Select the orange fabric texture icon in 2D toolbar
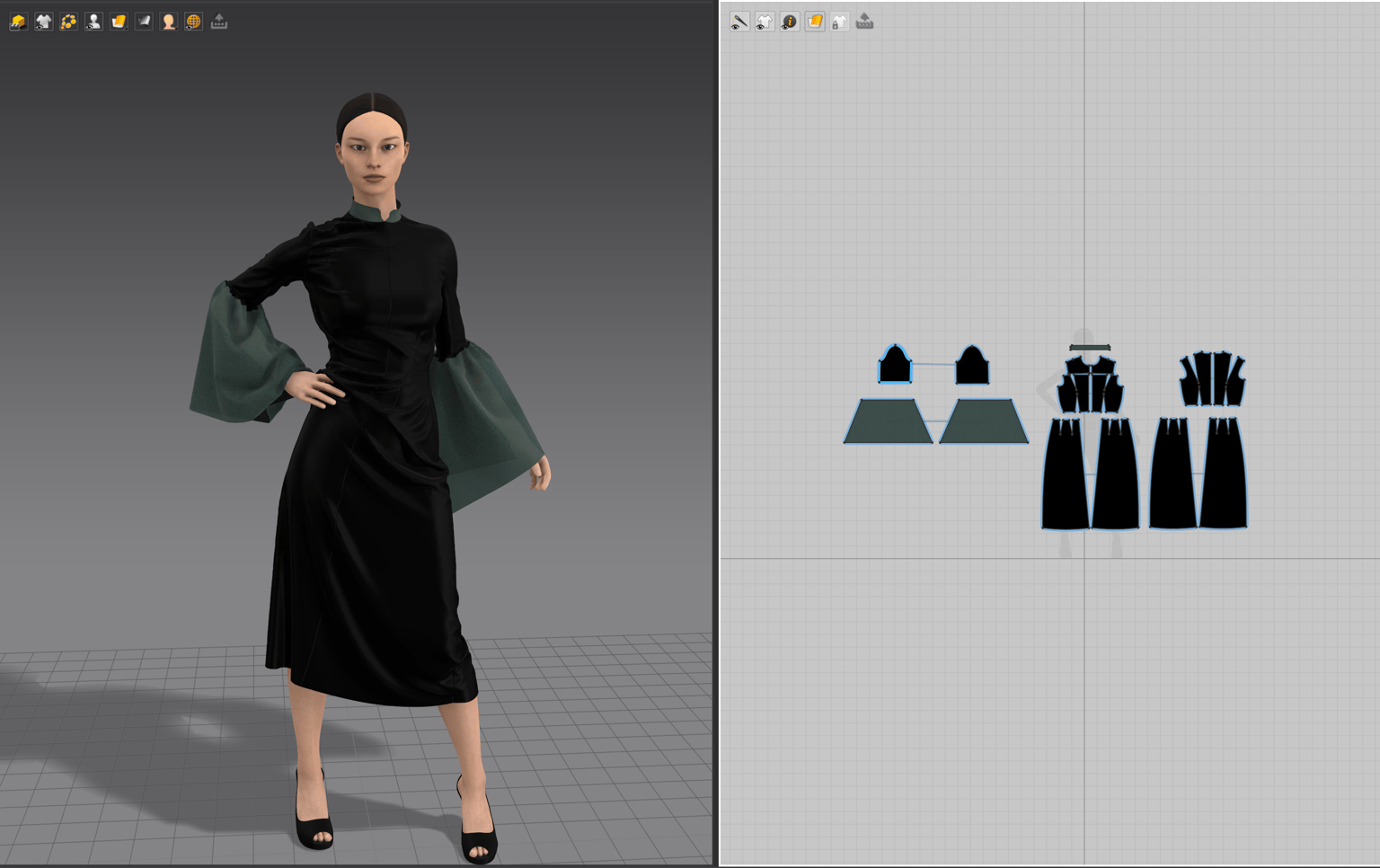Viewport: 1380px width, 868px height. (815, 22)
